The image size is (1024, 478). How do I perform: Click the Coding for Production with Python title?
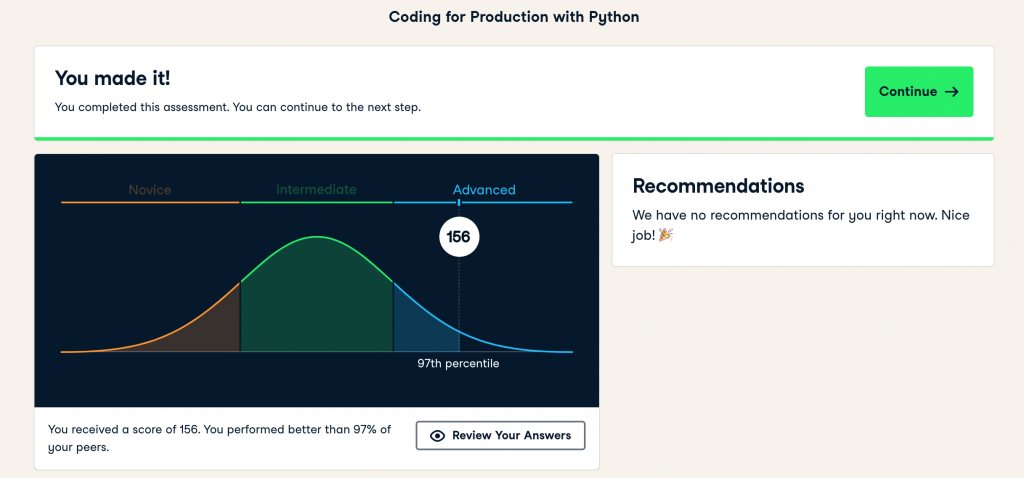point(512,19)
